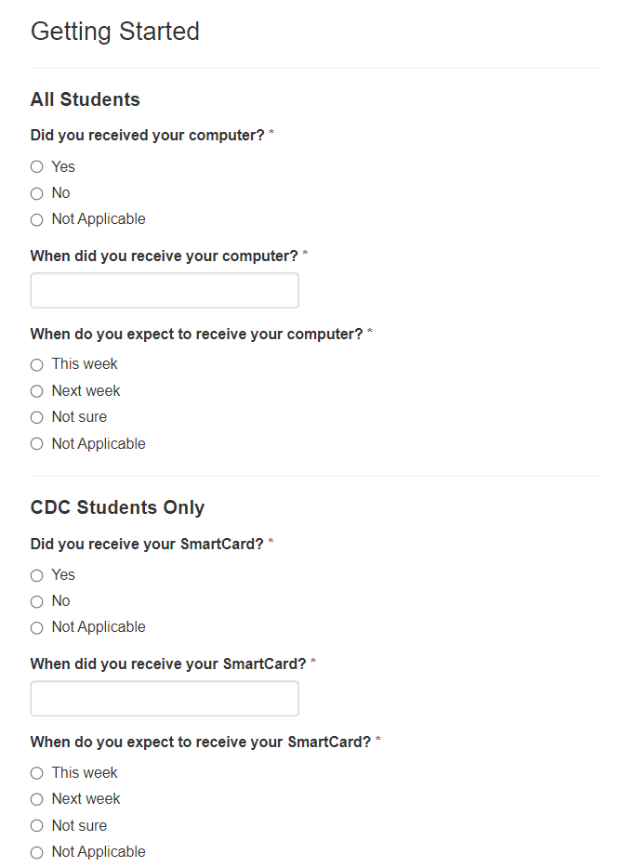This screenshot has width=621, height=867.
Task: Click the 'When did you receive your SmartCard?' label
Action: tap(168, 664)
